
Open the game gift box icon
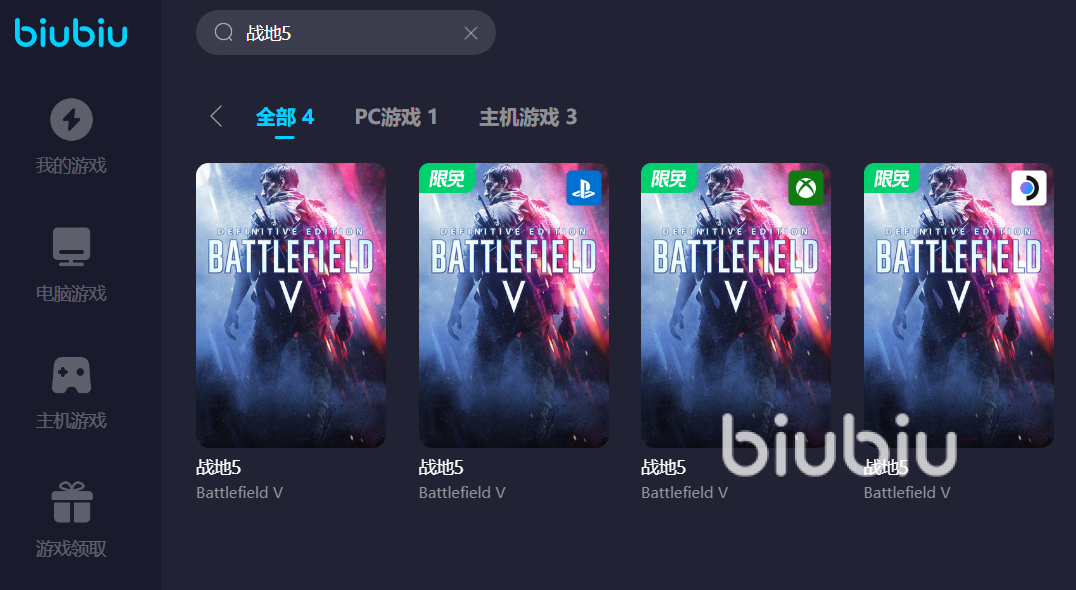coord(72,502)
